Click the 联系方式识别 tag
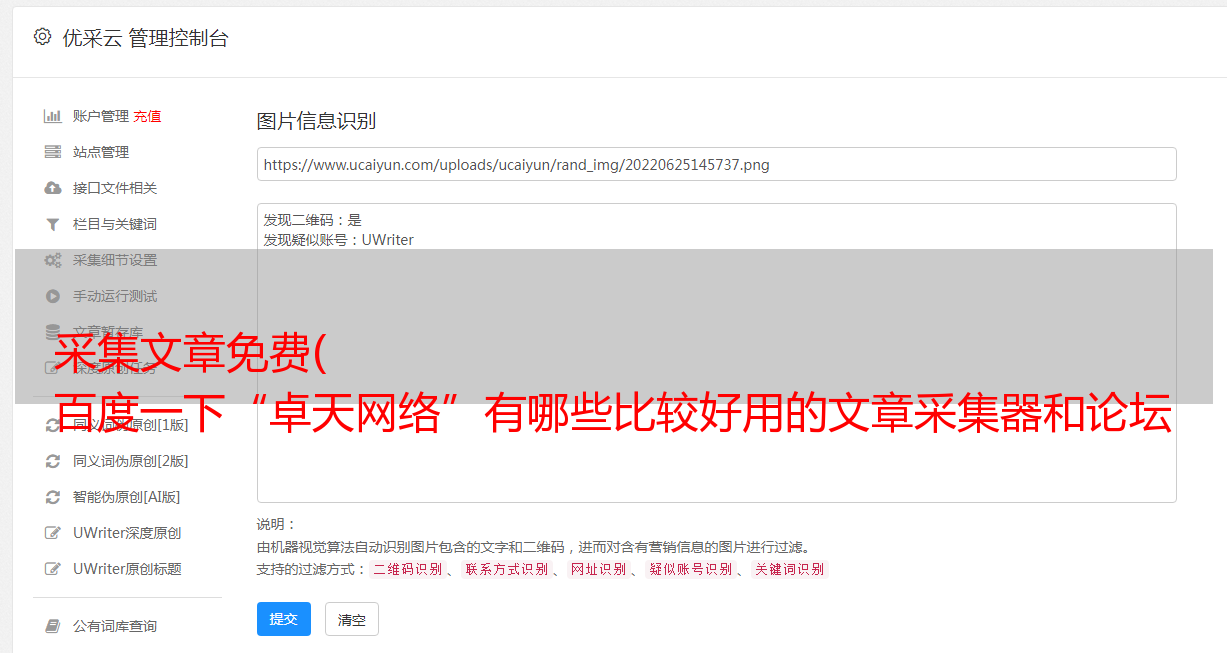This screenshot has height=653, width=1227. pos(507,569)
